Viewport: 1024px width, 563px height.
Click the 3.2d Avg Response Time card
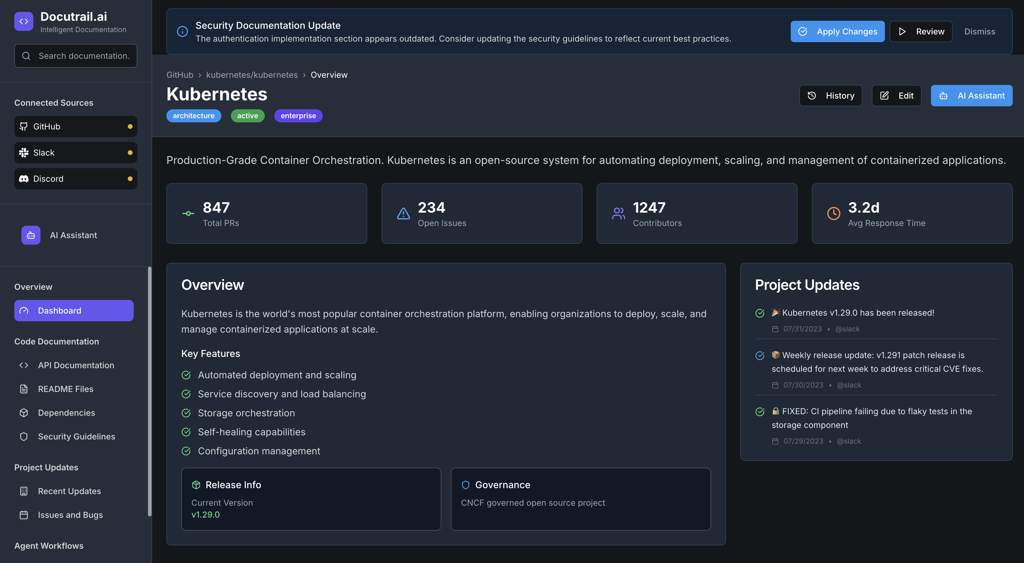tap(912, 214)
